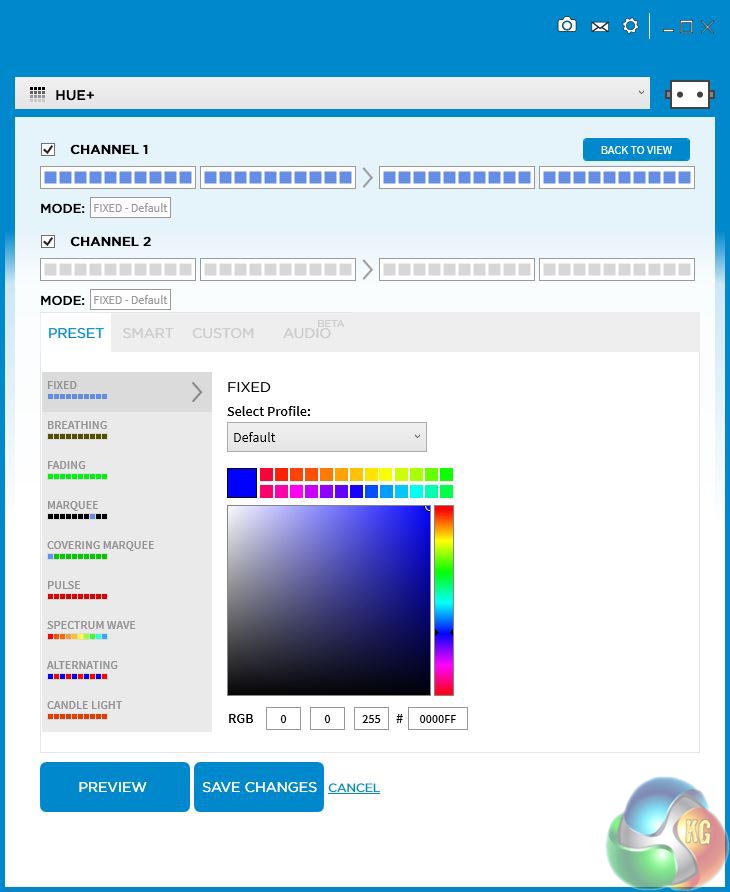Viewport: 730px width, 892px height.
Task: Open settings via the gear icon
Action: [630, 26]
